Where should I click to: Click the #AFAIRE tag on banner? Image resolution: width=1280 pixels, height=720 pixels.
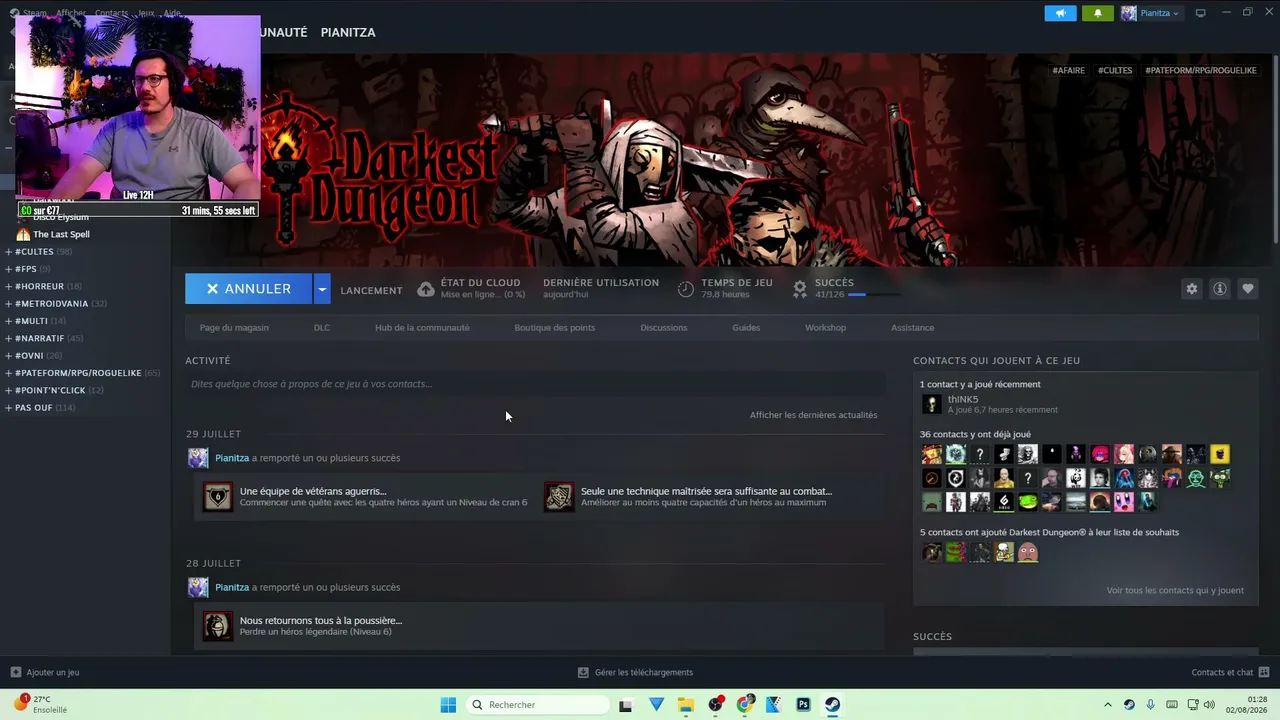point(1068,71)
